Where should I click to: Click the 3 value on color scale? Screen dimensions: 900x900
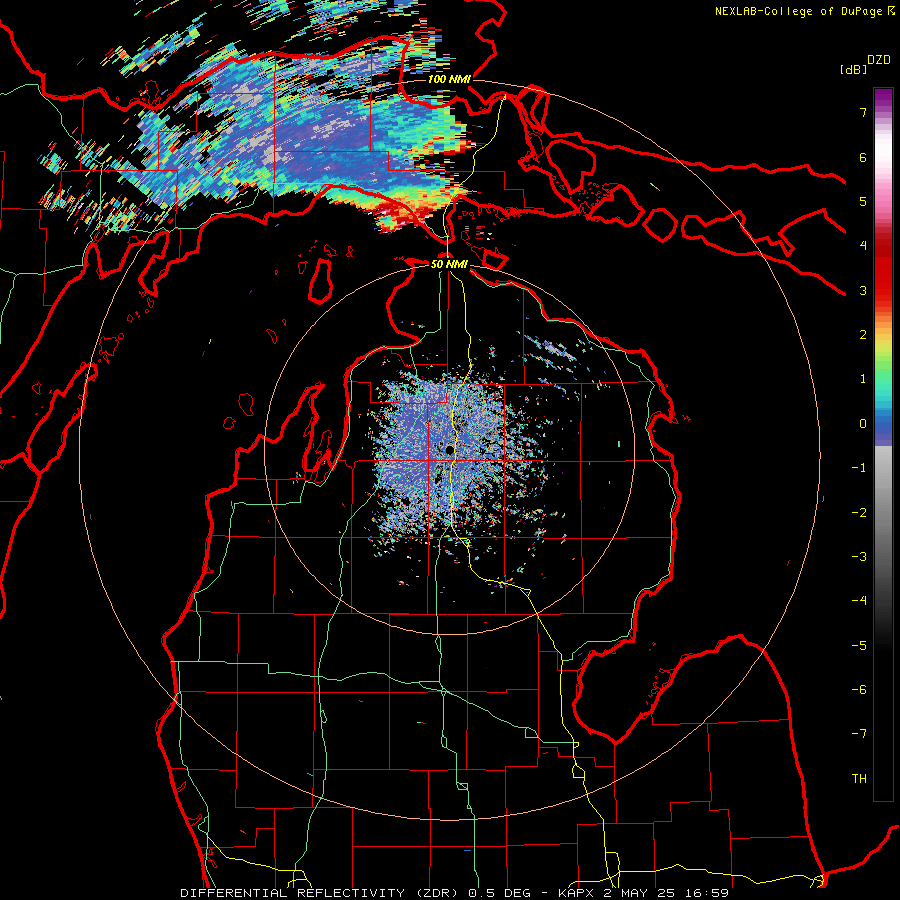point(863,290)
